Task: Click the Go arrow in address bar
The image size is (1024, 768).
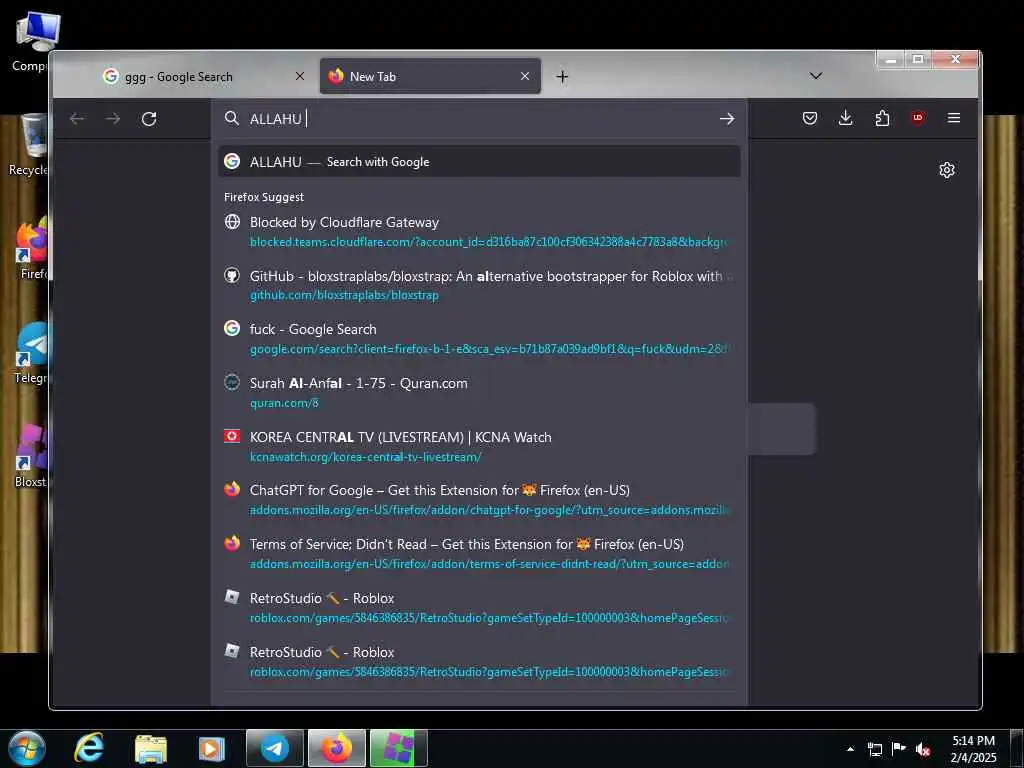Action: pos(727,119)
